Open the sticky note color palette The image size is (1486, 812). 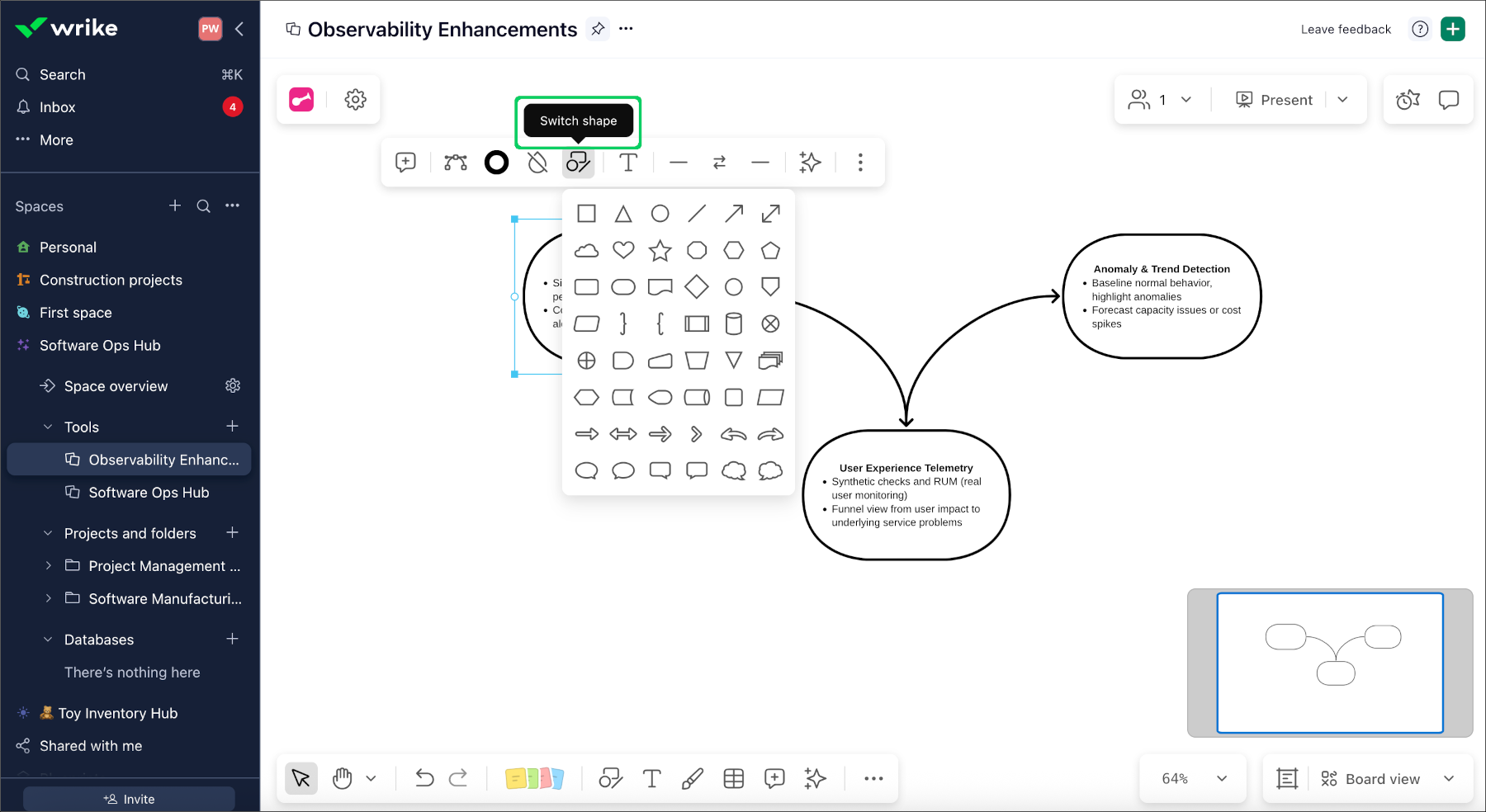535,777
